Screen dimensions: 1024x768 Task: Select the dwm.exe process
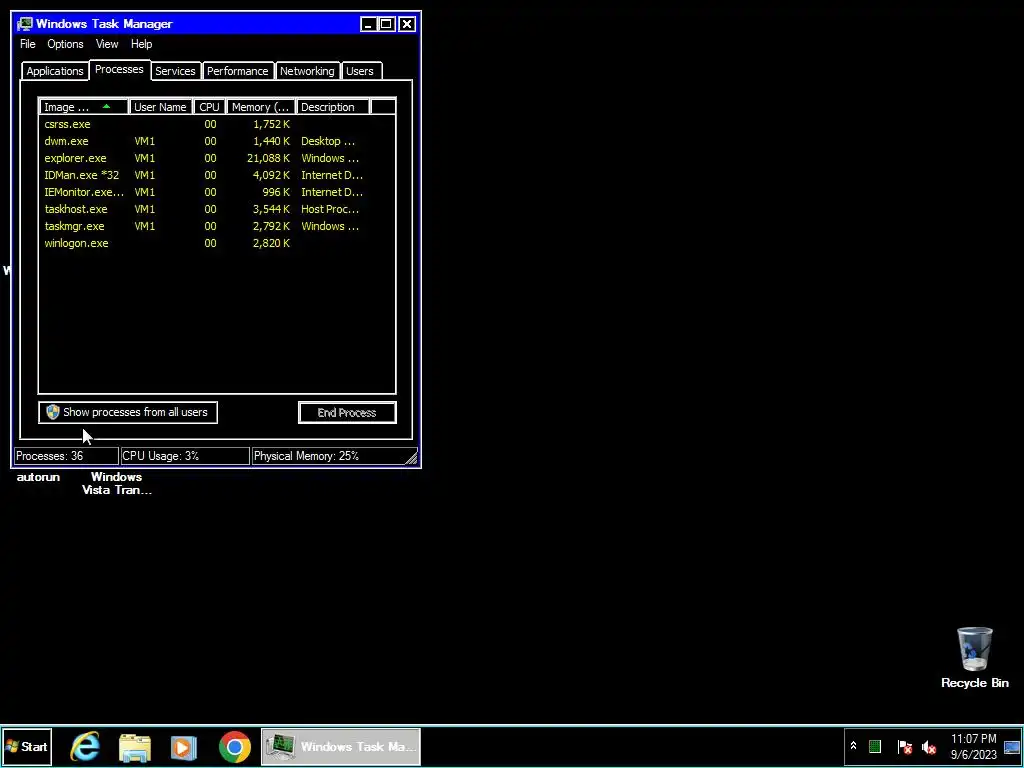tap(217, 141)
